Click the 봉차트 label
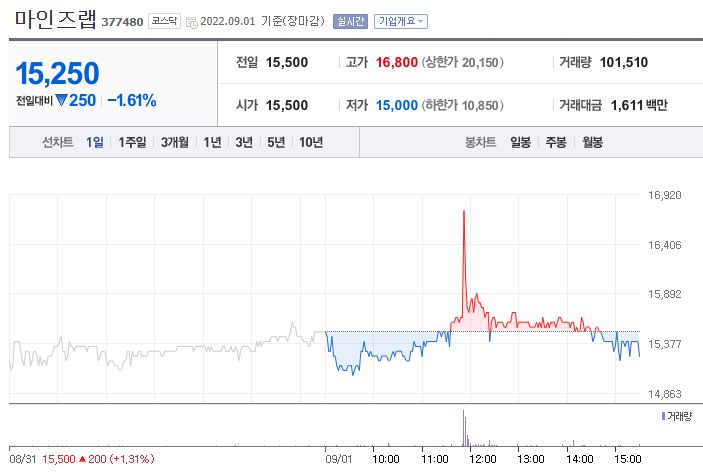Viewport: 703px width, 476px height. (480, 143)
